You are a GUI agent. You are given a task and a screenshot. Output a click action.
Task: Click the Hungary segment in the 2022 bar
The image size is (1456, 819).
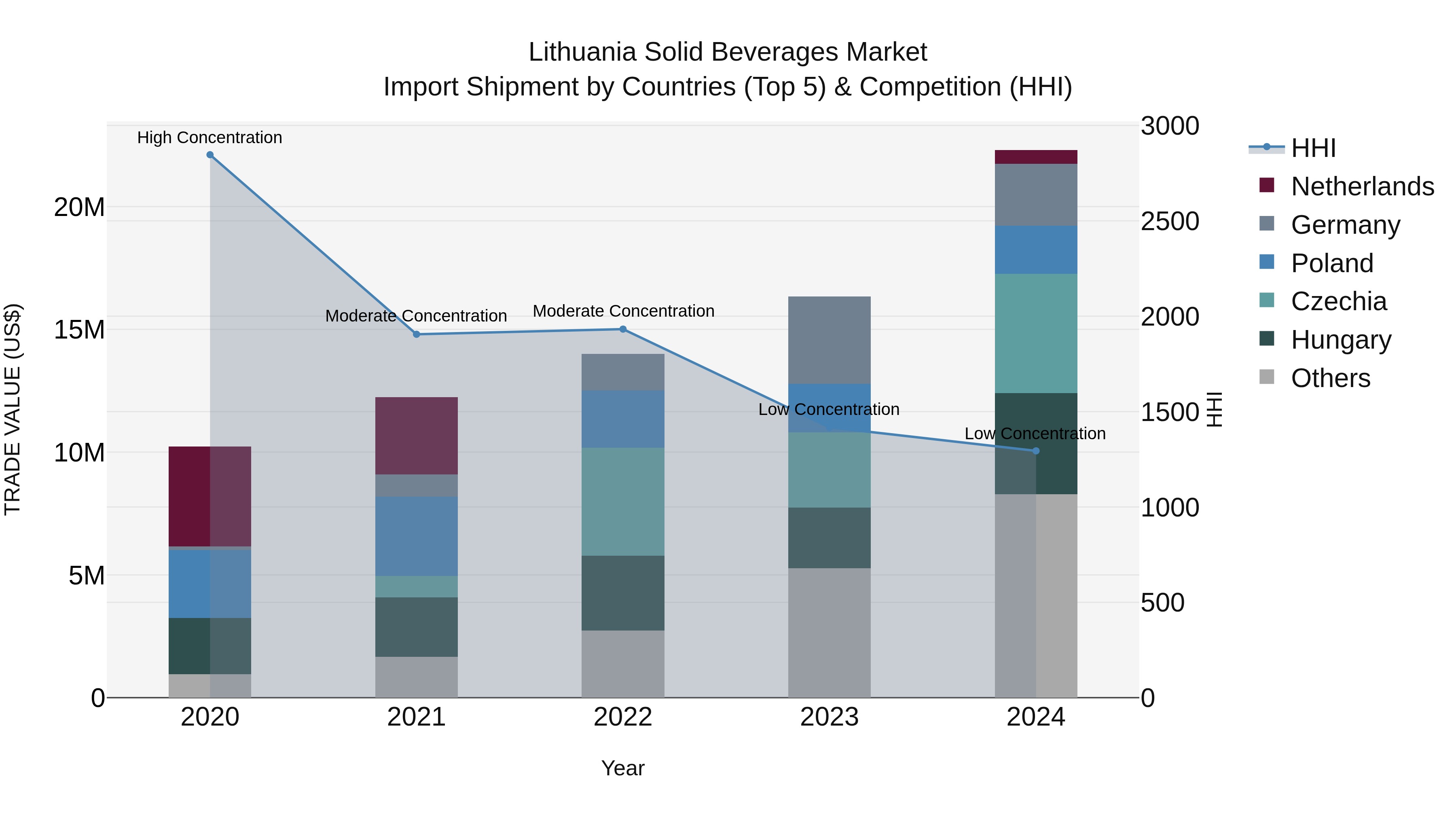[x=623, y=593]
